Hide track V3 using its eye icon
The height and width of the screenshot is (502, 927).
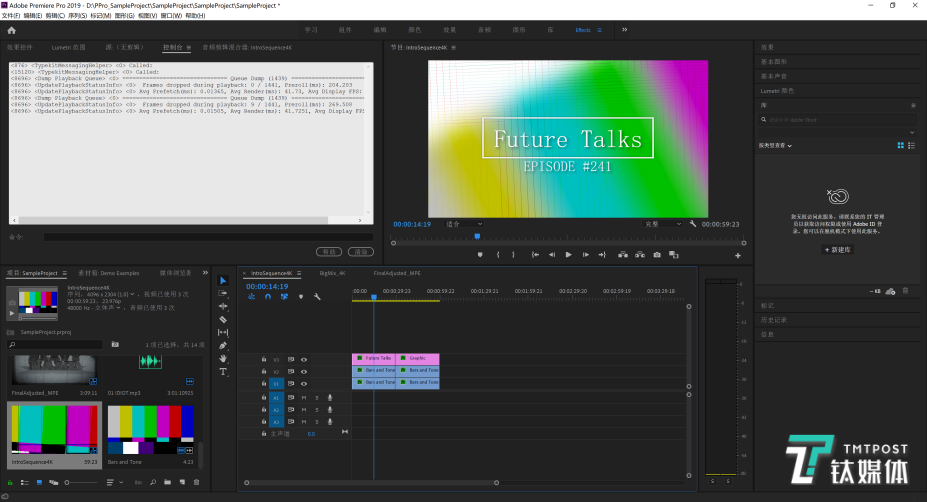[x=304, y=358]
